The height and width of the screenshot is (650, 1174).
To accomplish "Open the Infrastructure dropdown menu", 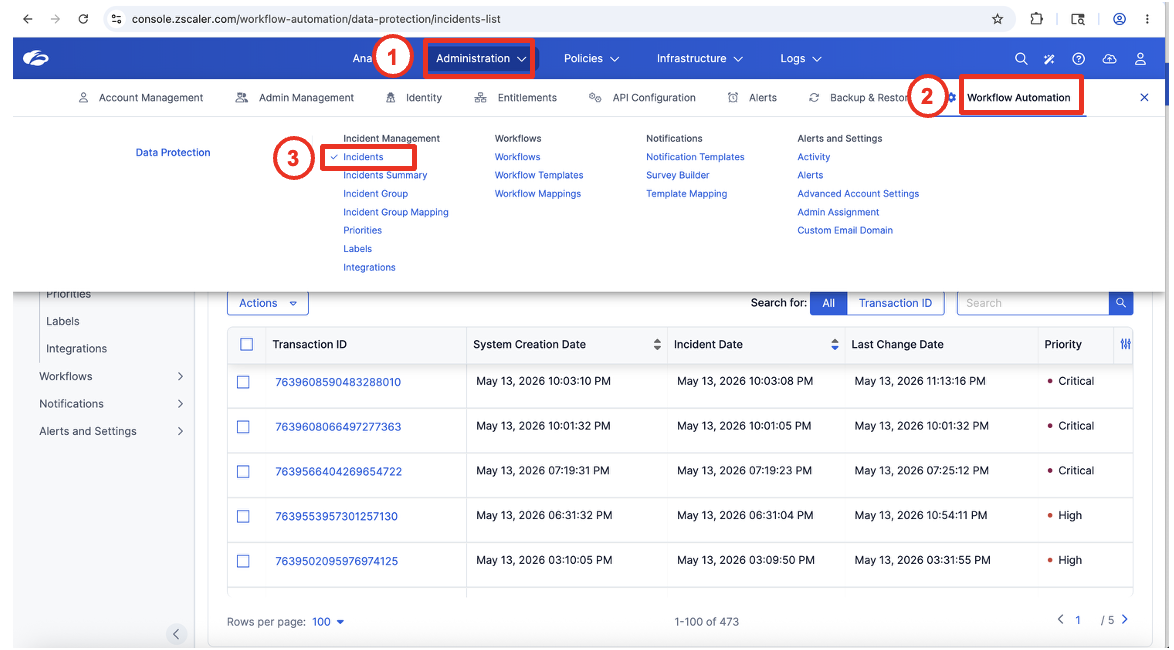I will point(699,58).
